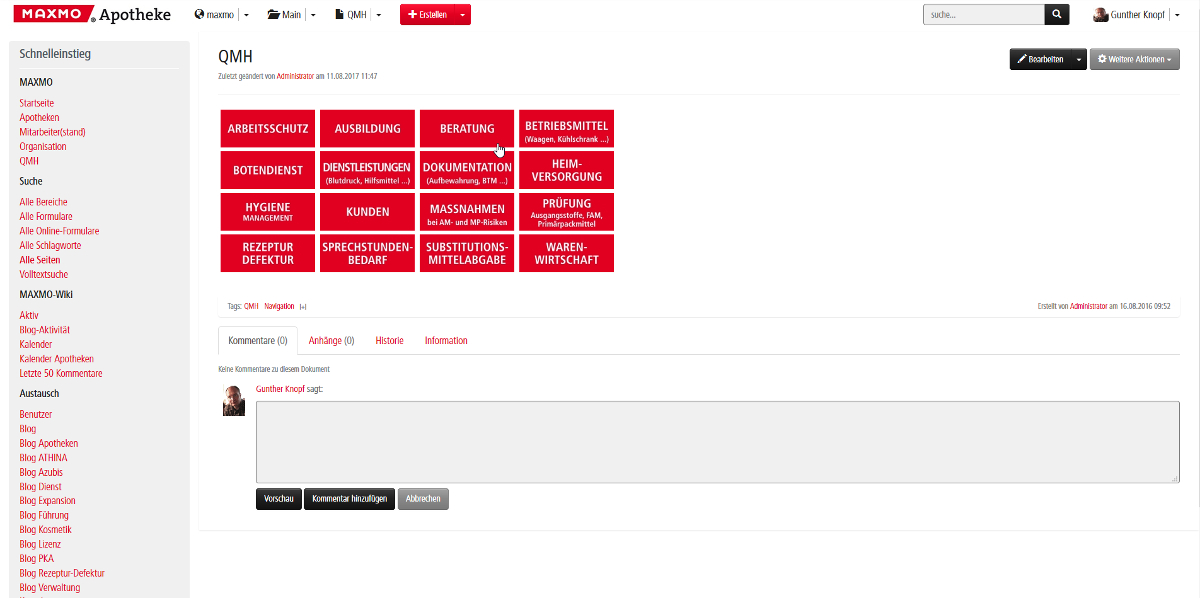Open the Information tab
Image resolution: width=1200 pixels, height=598 pixels.
pos(446,341)
